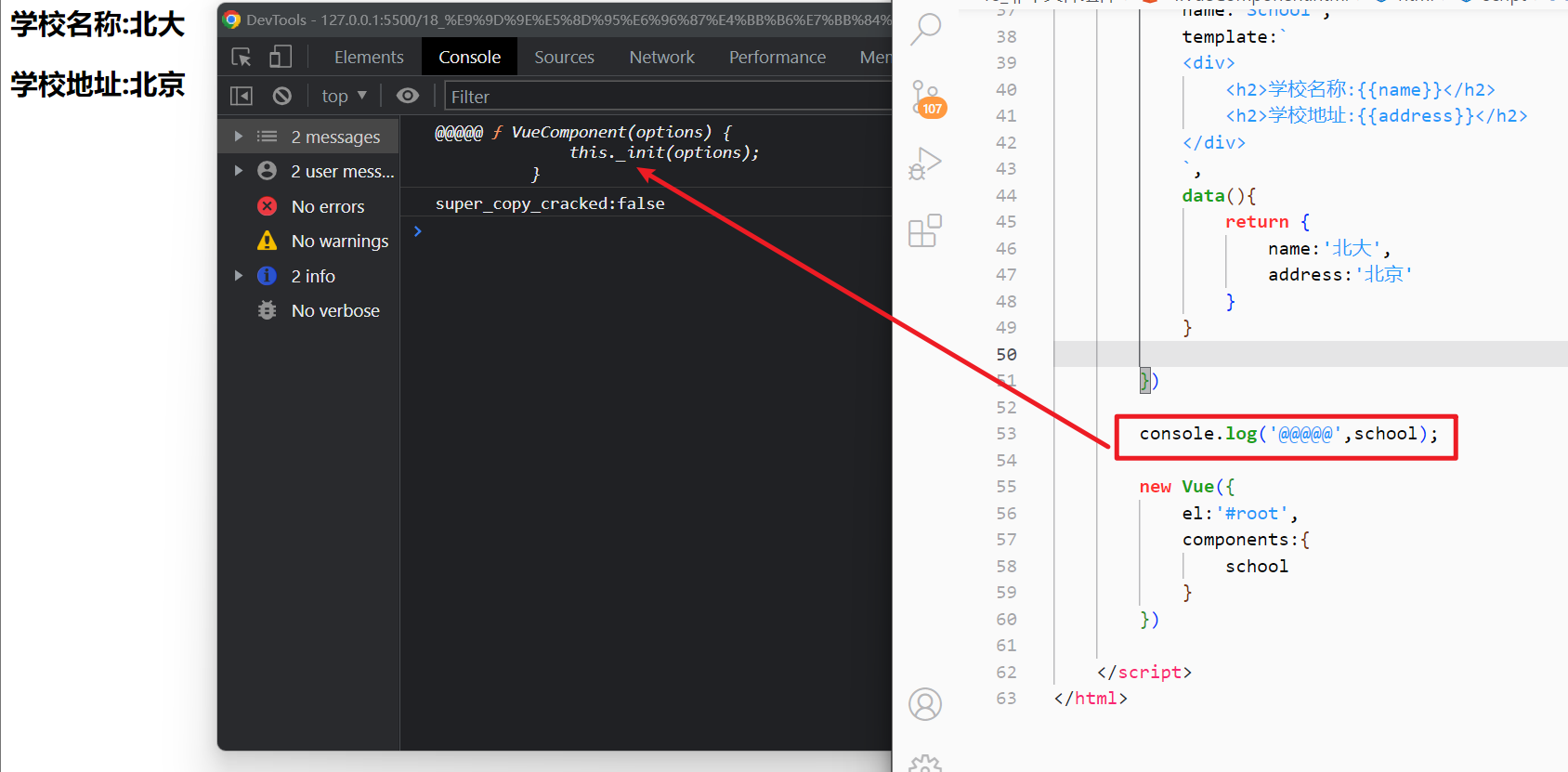Click the address:'北京' code line
This screenshot has width=1568, height=772.
coord(1340,275)
